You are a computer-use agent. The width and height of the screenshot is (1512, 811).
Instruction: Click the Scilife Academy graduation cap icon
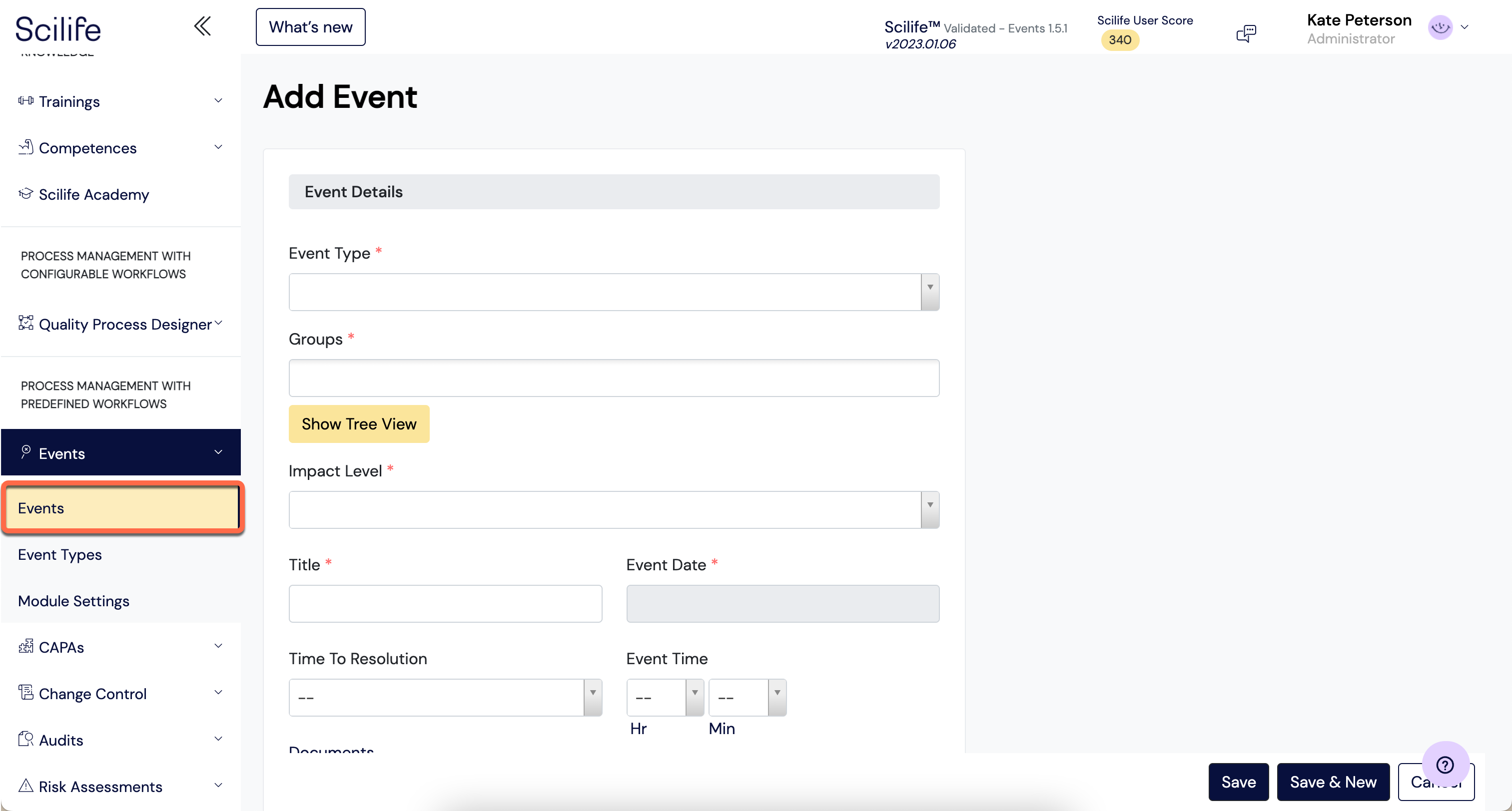click(25, 194)
